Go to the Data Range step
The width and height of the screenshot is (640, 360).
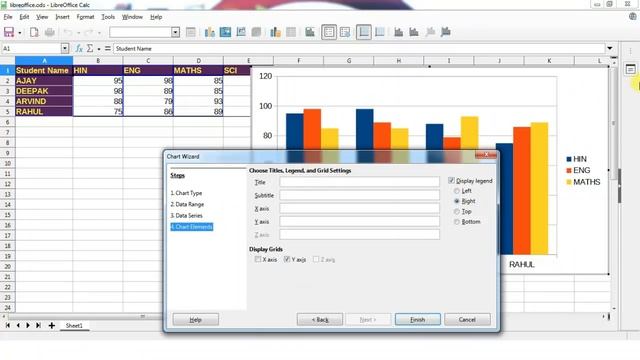pos(187,204)
